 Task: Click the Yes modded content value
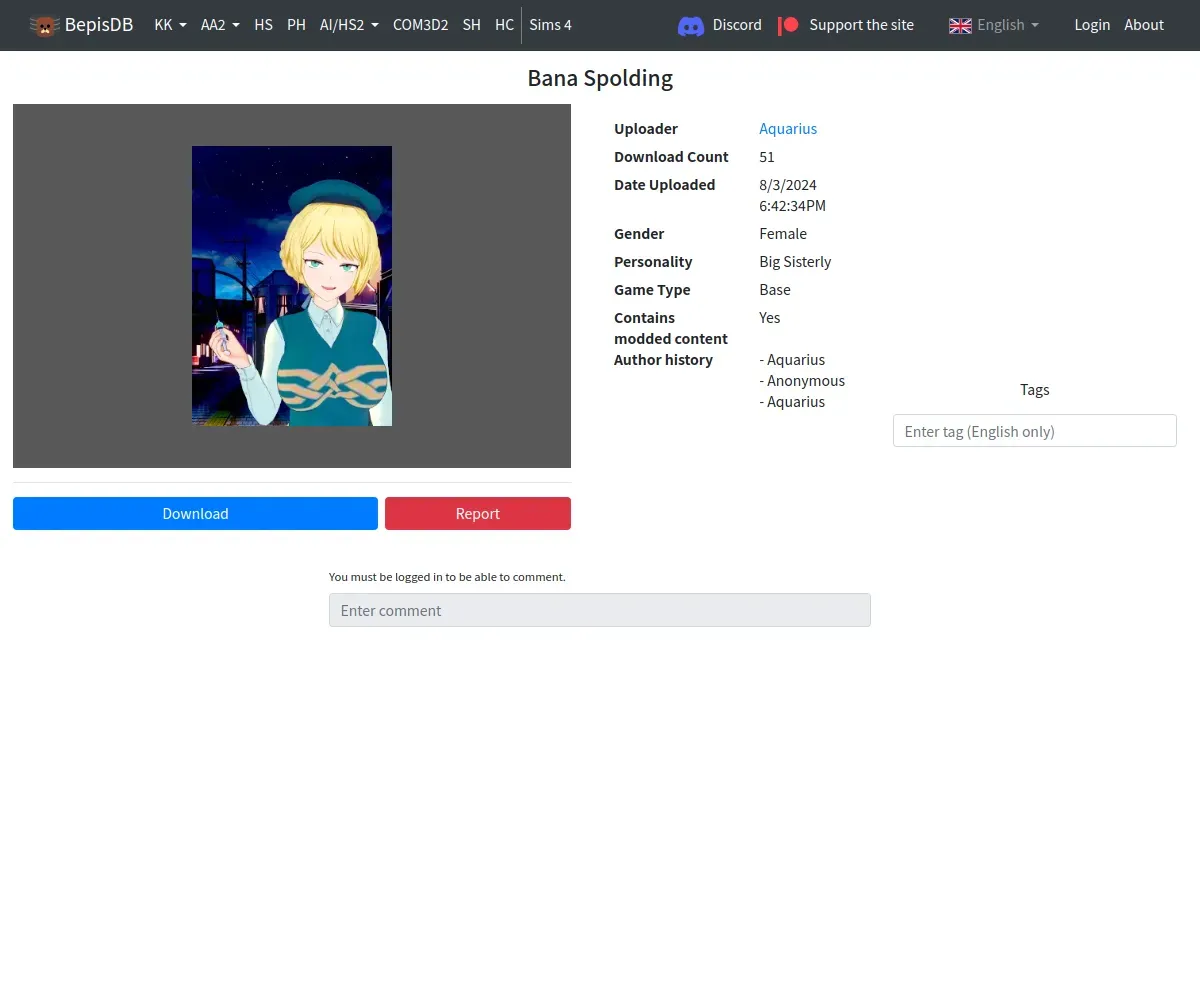tap(770, 317)
